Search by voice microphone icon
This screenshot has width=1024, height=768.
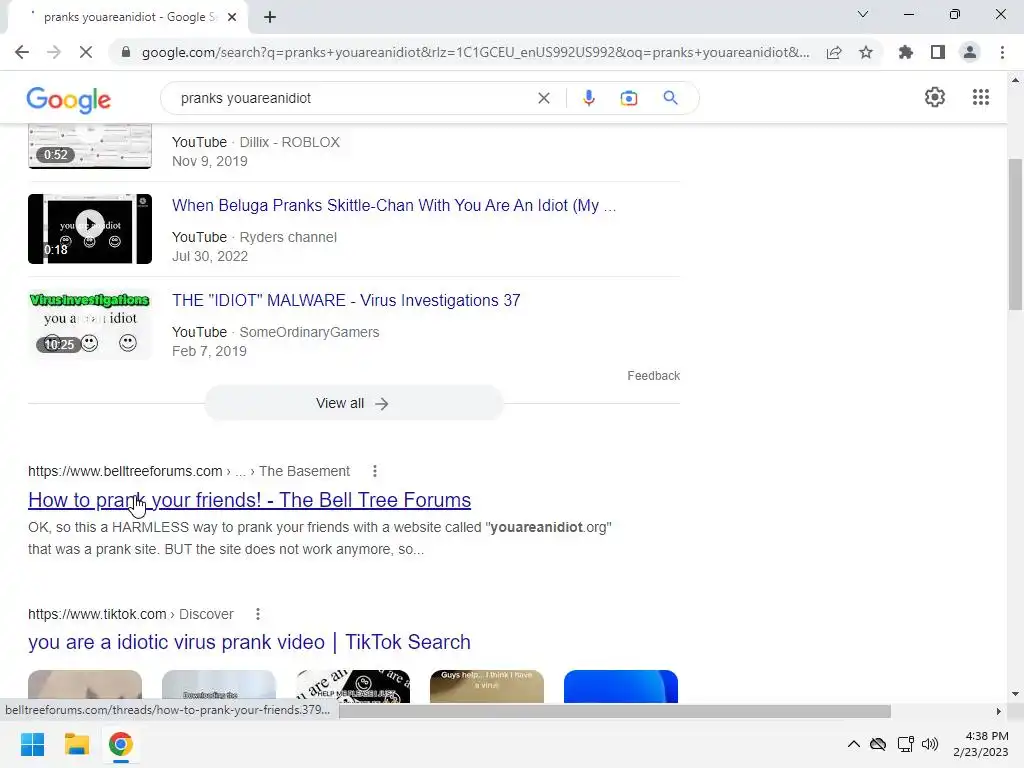pos(588,98)
